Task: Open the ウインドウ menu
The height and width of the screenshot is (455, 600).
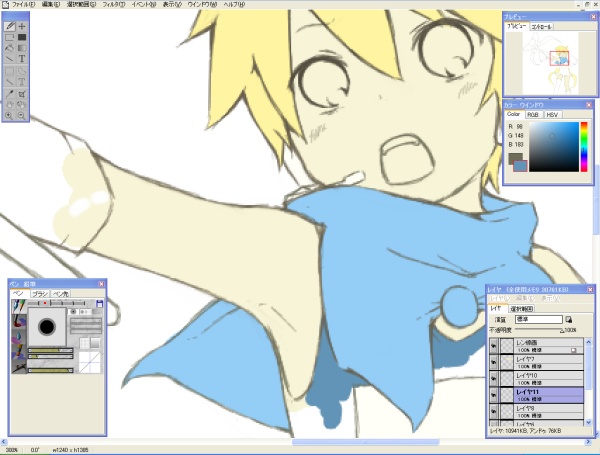Action: point(202,5)
